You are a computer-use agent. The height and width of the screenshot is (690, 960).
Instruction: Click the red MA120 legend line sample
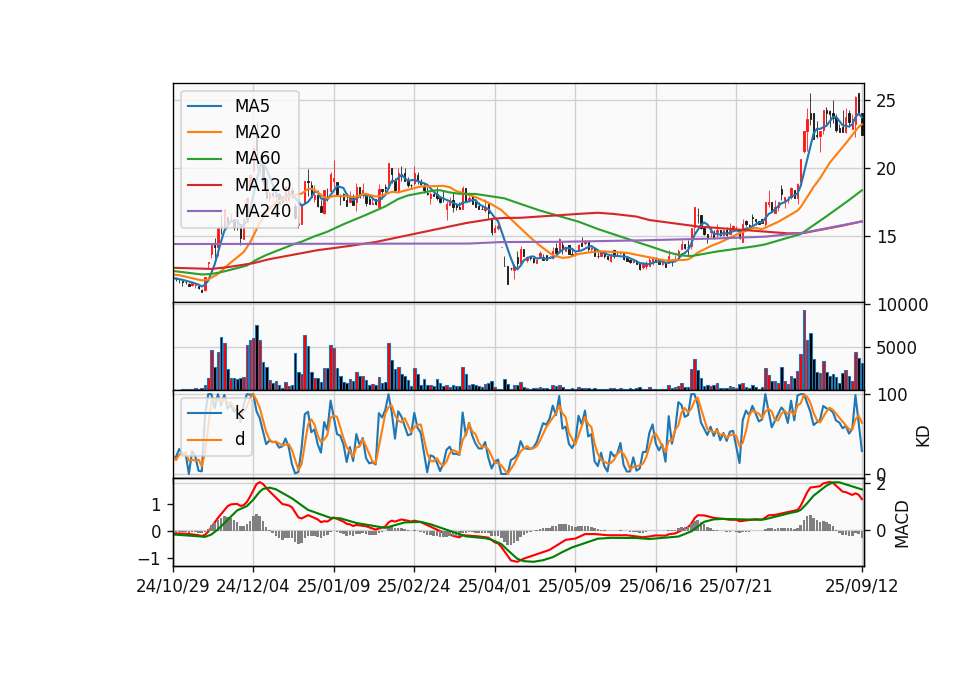pos(204,184)
